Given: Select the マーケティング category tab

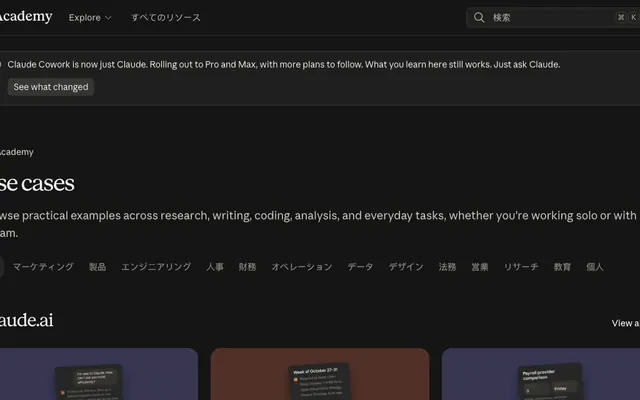Looking at the screenshot, I should [43, 267].
